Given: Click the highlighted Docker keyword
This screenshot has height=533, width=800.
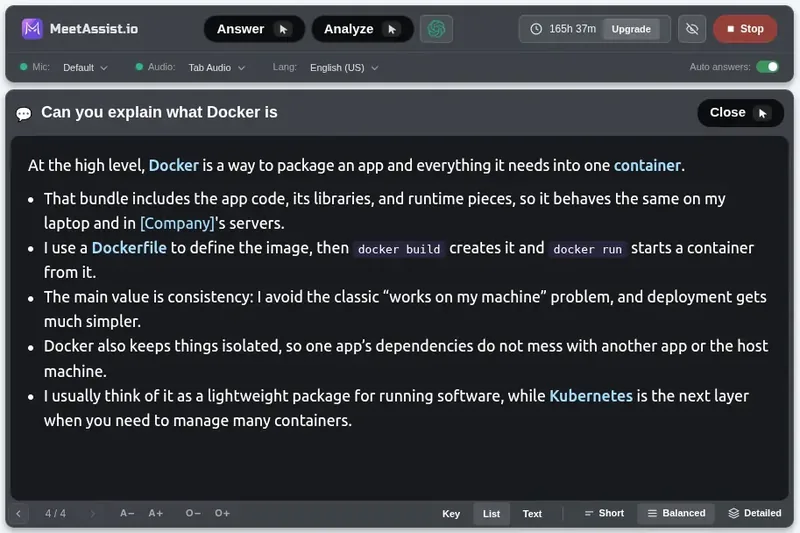Looking at the screenshot, I should pyautogui.click(x=173, y=165).
